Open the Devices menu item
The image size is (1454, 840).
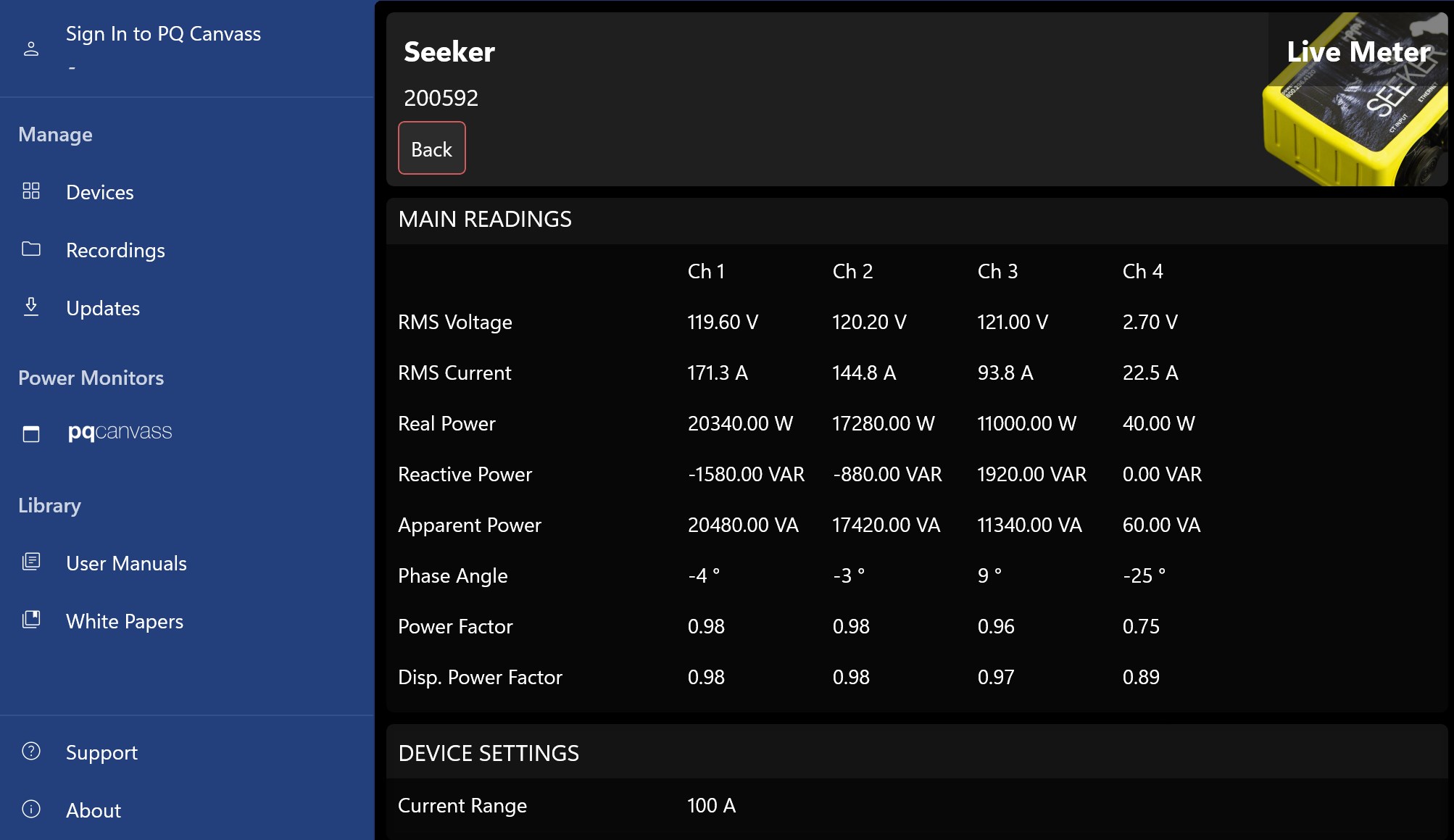click(x=100, y=193)
